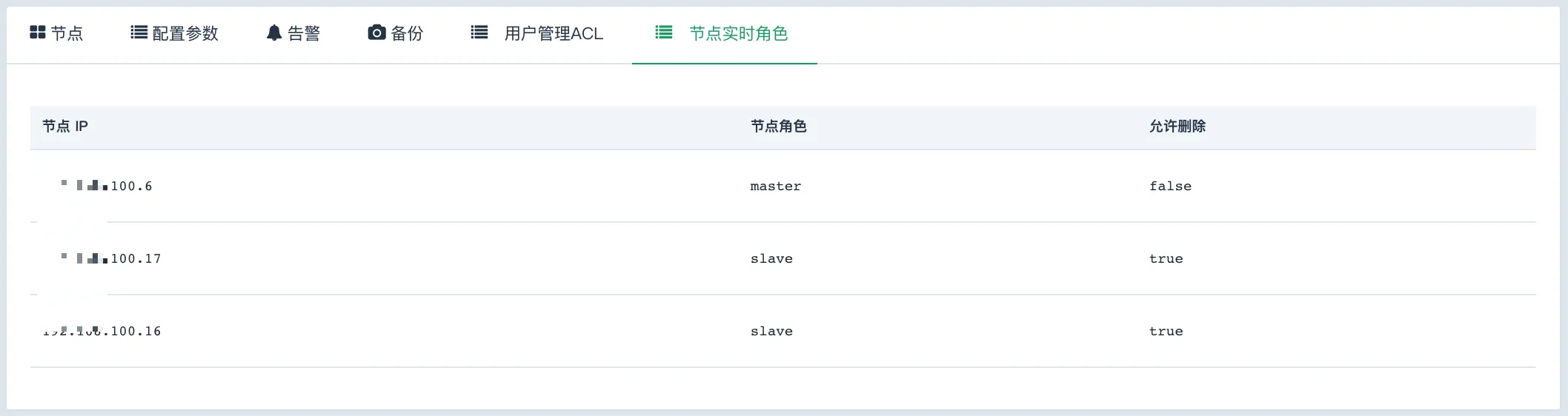Switch to the 配置参数 tab

click(x=185, y=33)
